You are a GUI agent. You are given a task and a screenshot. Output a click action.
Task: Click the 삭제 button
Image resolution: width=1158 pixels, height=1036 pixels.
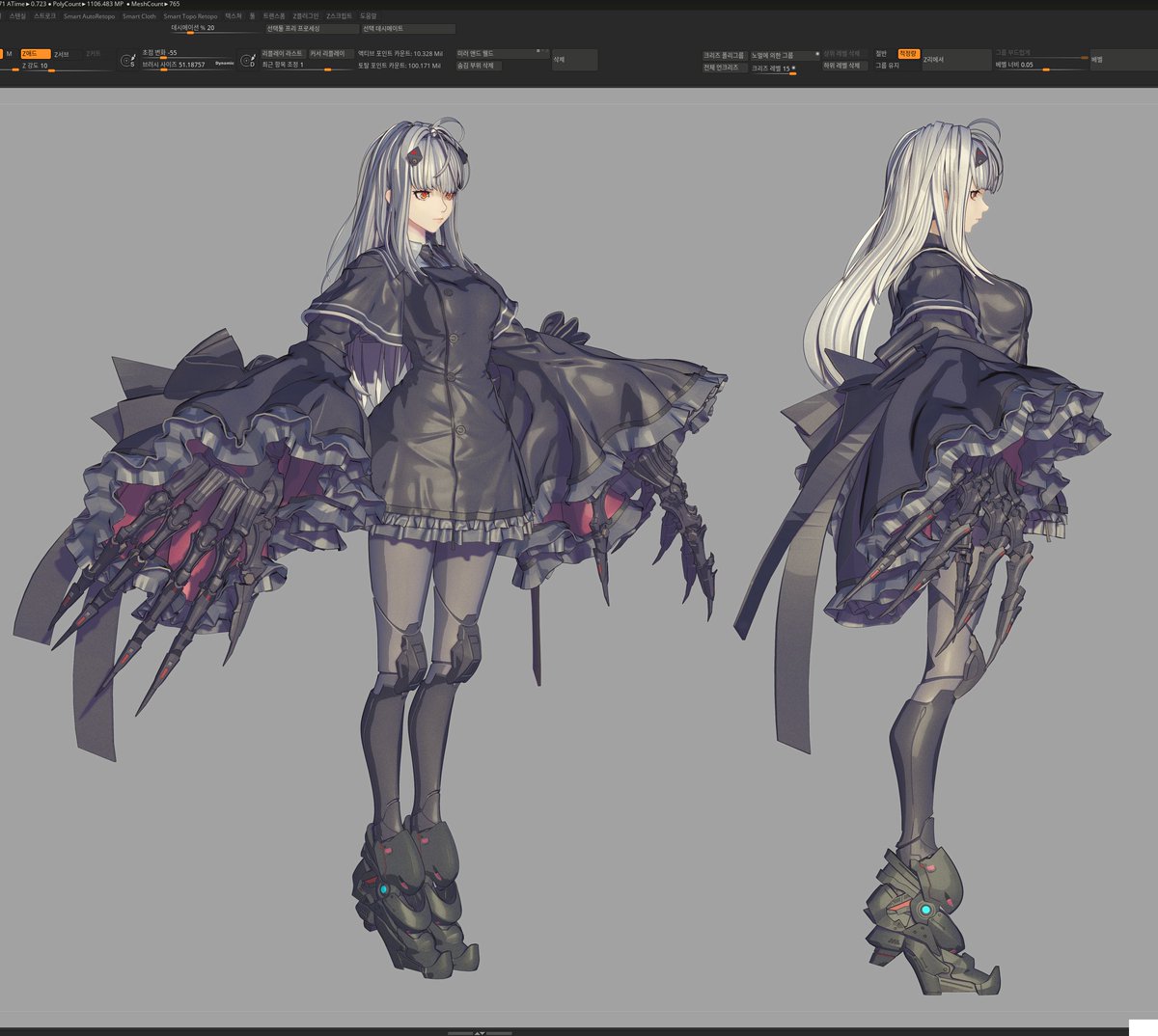click(574, 60)
